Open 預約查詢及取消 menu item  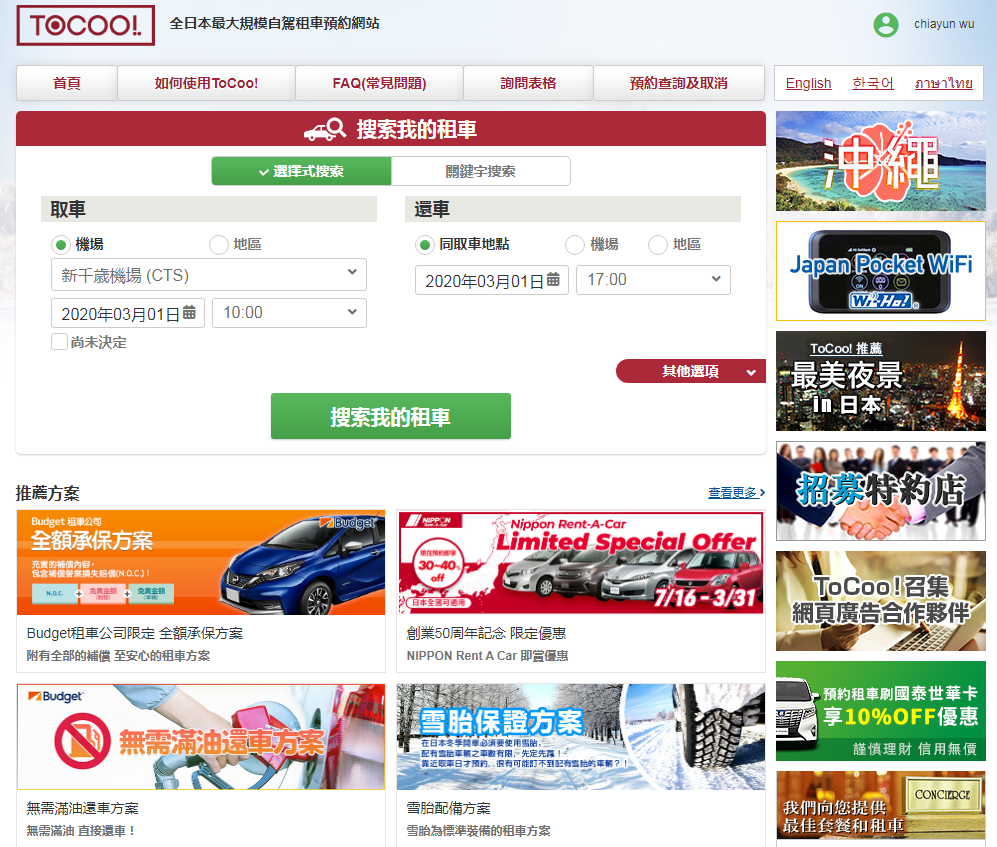[679, 83]
